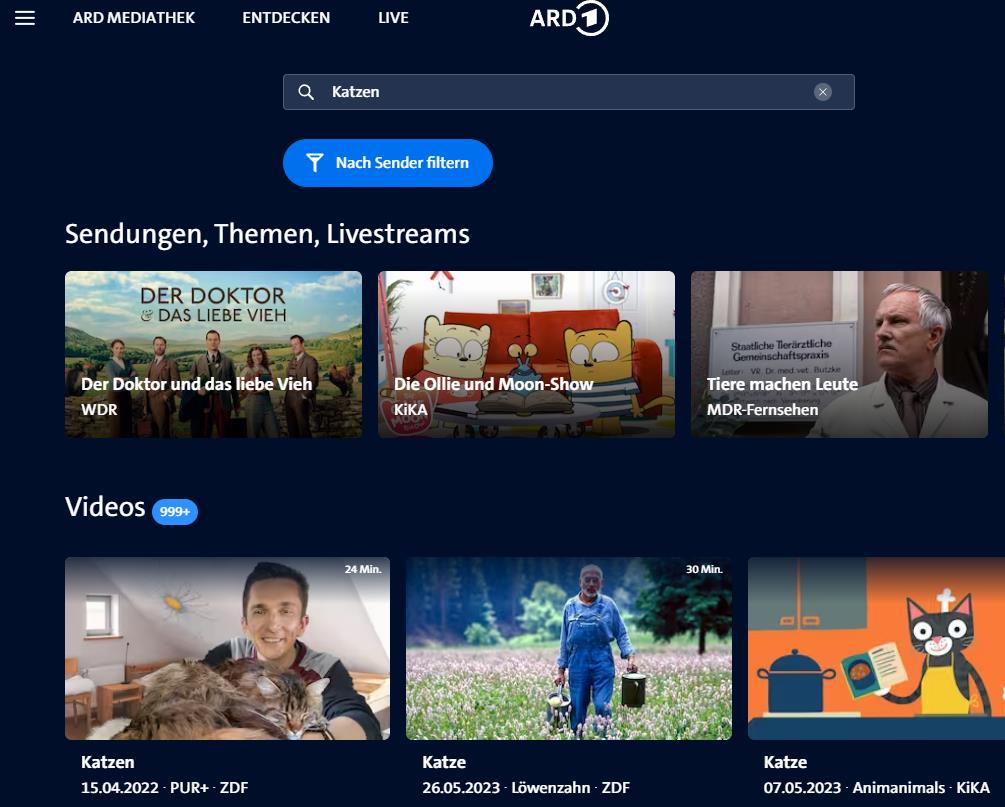Open Die Ollie und Moon-Show tile
Image resolution: width=1005 pixels, height=807 pixels.
point(526,354)
